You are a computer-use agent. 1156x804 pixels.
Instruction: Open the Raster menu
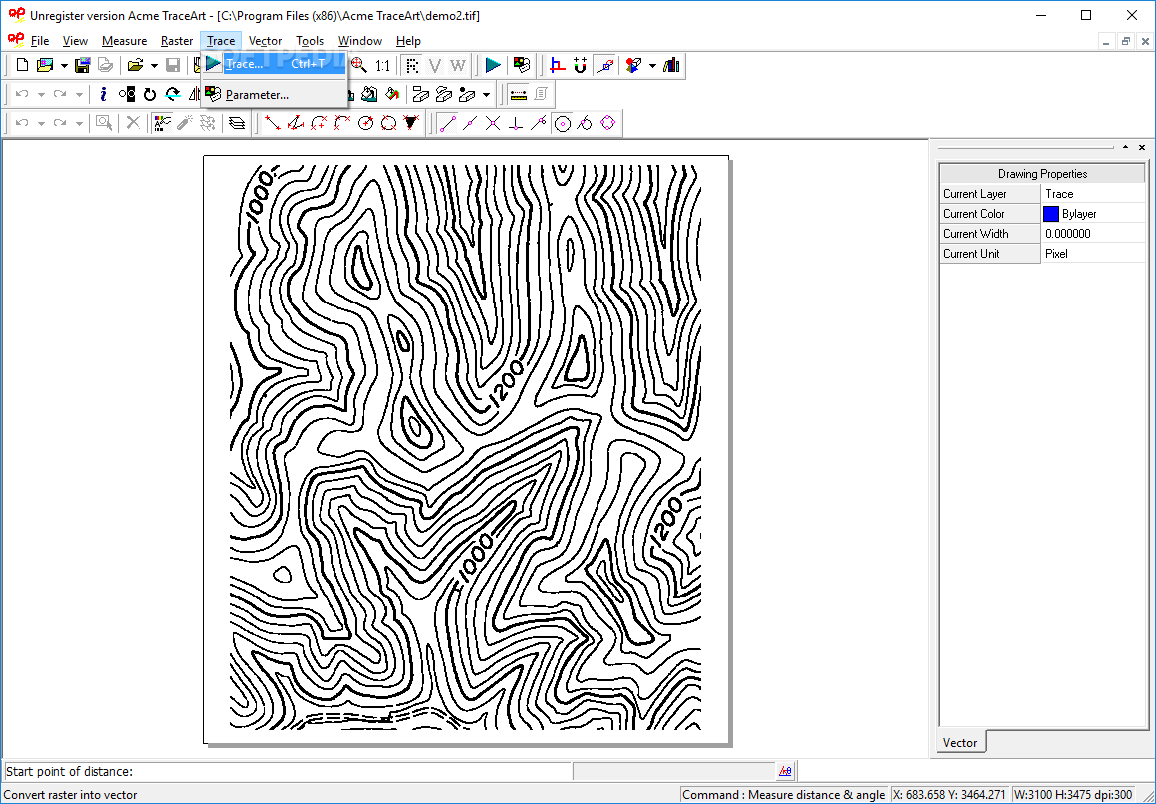(177, 41)
